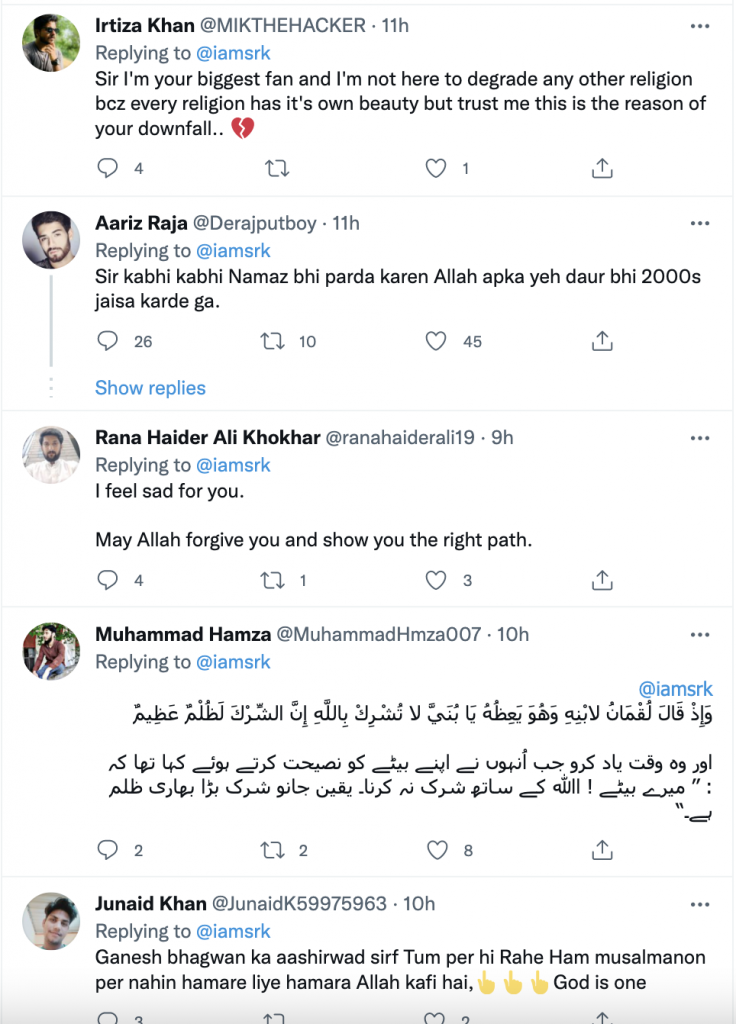Open @iamsrk link in Irtiza Khan's reply

point(233,52)
